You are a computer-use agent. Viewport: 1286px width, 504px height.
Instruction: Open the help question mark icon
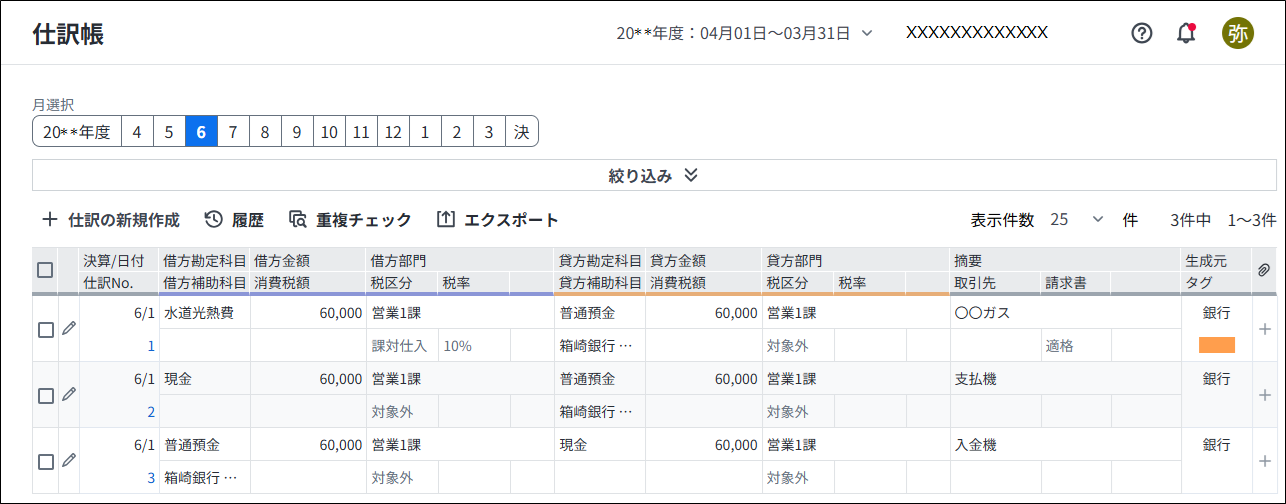click(1142, 33)
